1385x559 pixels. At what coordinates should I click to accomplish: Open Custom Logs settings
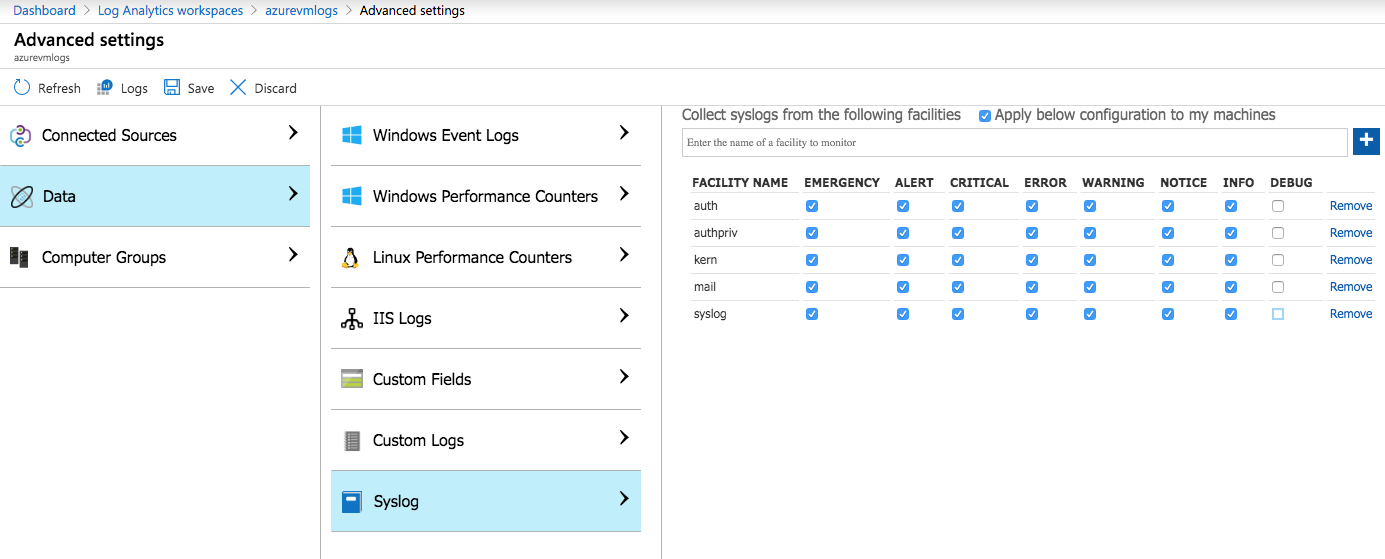[486, 440]
